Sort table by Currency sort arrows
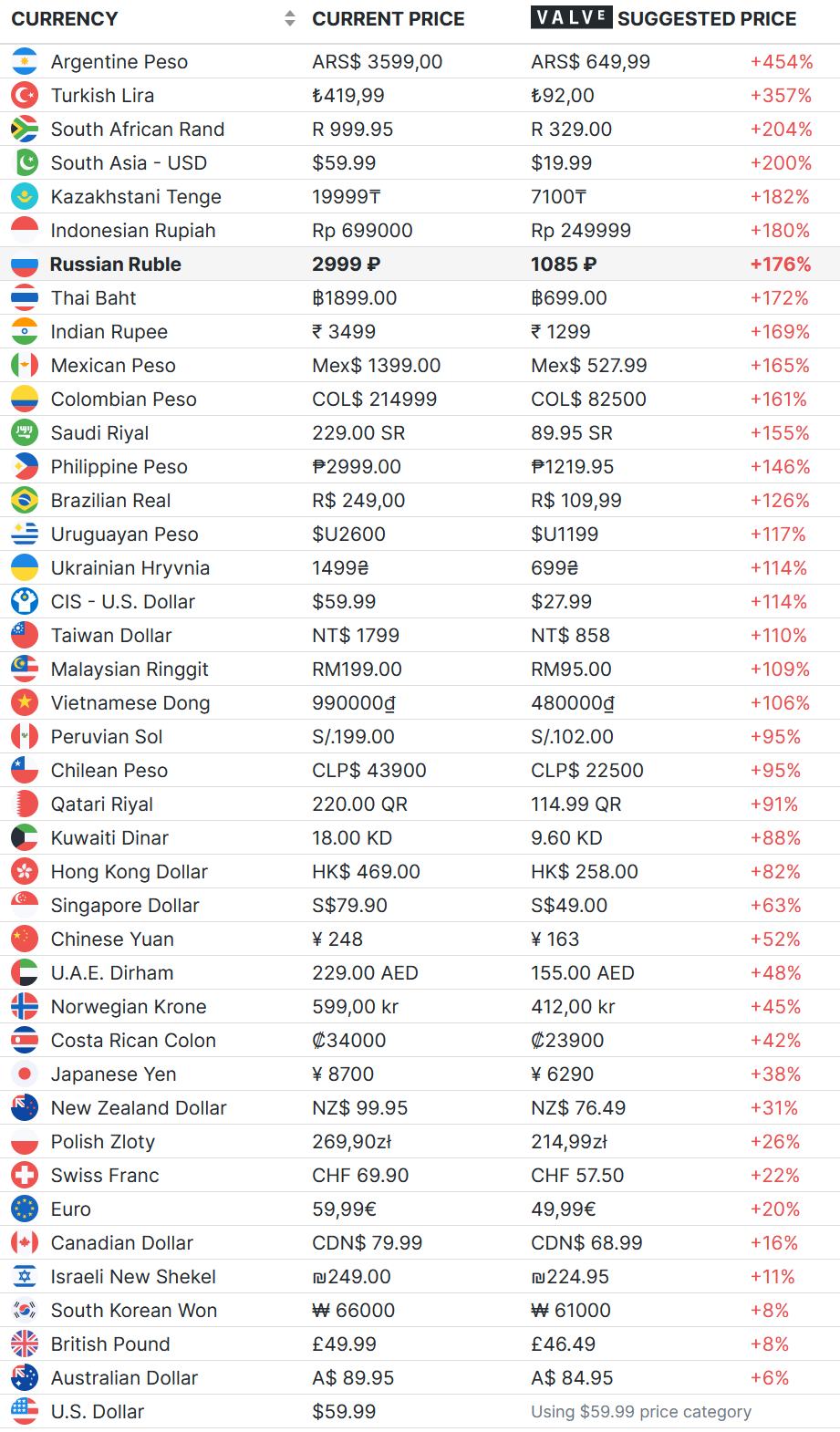 coord(290,18)
